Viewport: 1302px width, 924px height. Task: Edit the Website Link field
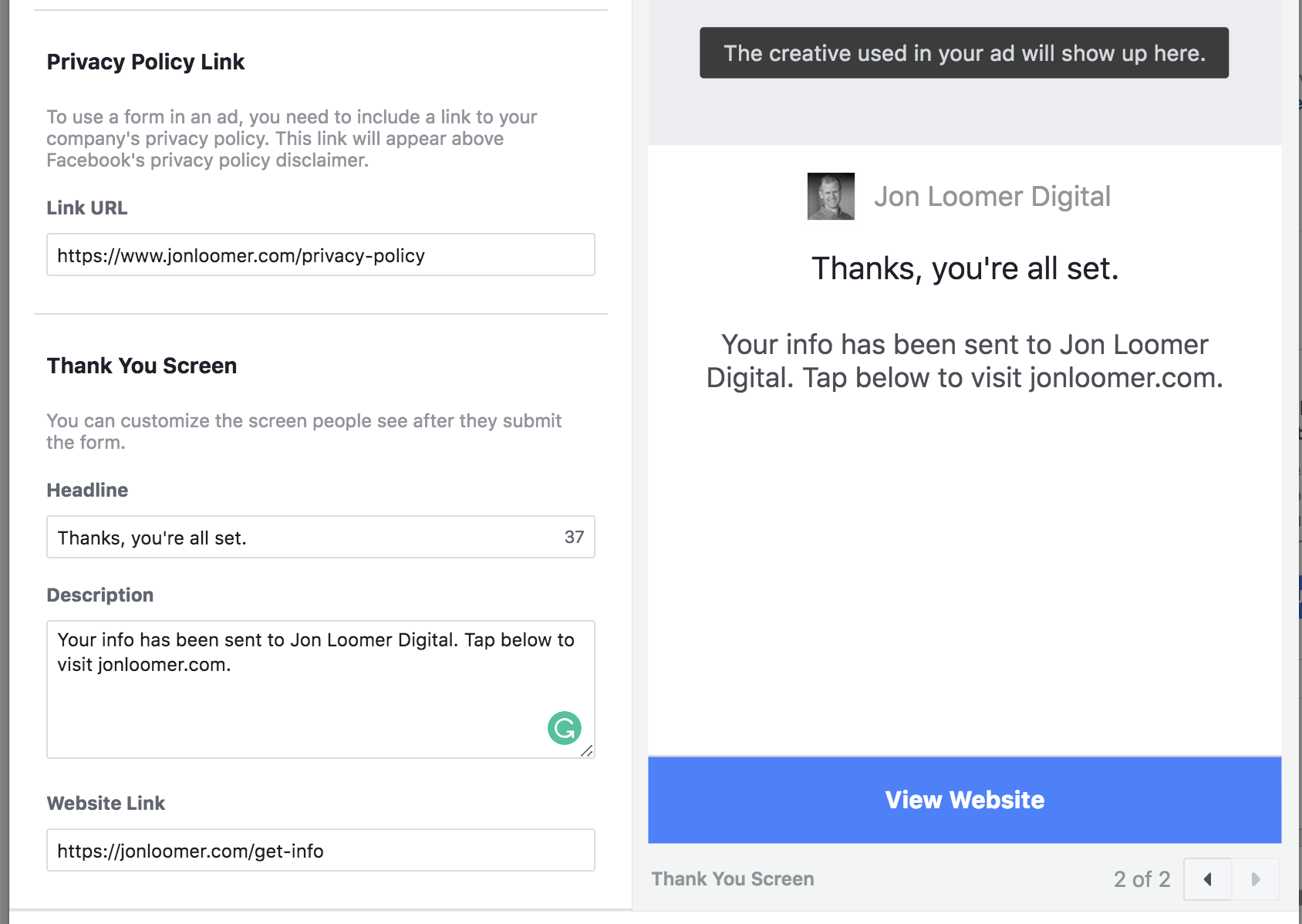(x=321, y=850)
